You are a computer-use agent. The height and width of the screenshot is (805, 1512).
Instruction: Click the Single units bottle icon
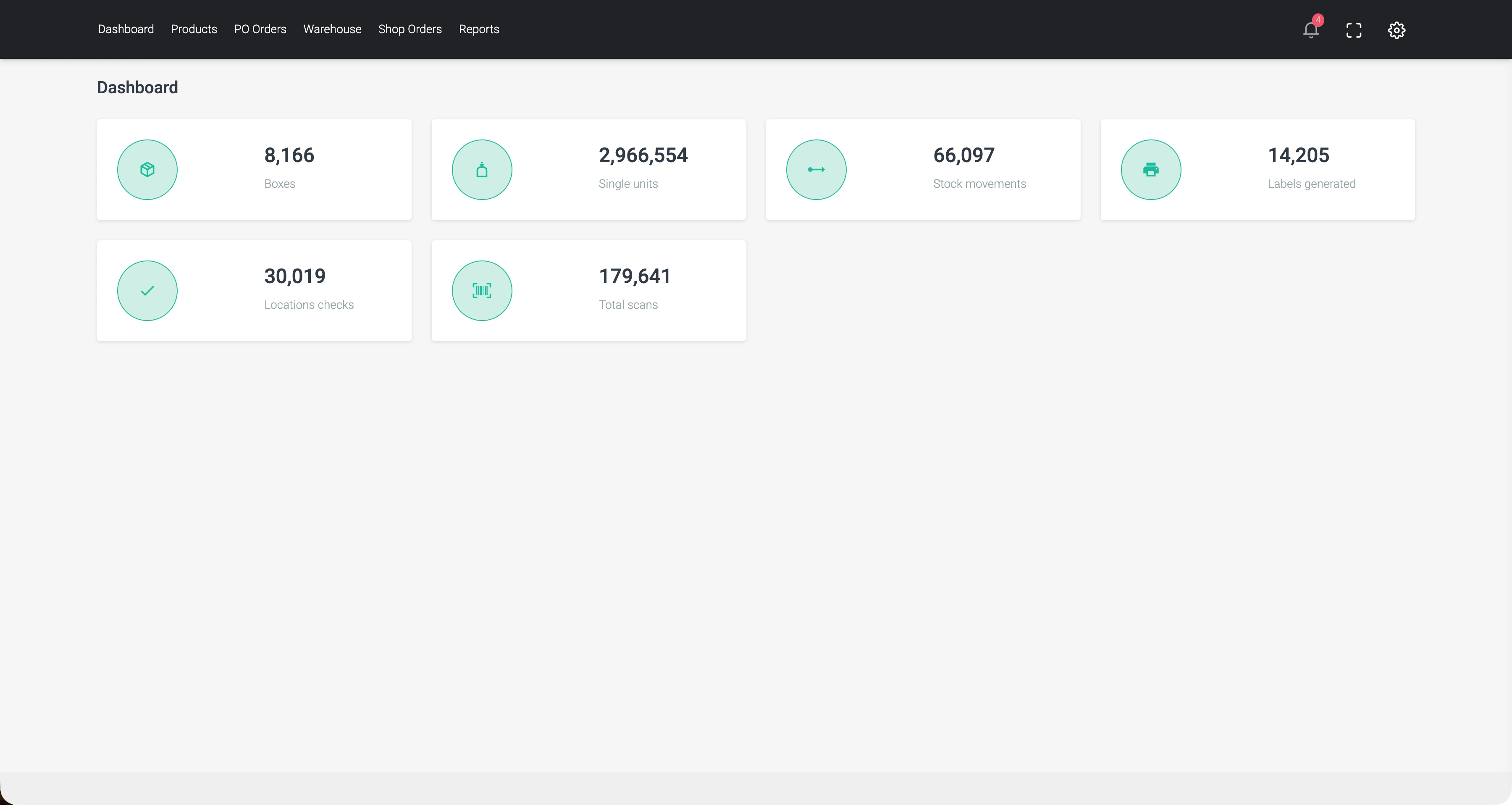click(482, 170)
